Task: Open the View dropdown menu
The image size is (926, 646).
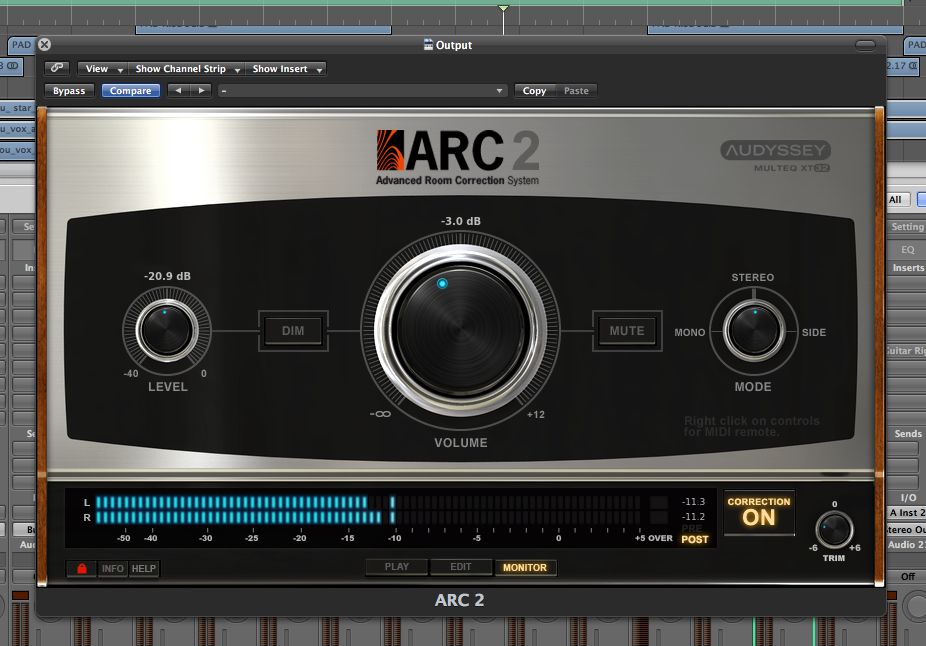Action: coord(102,68)
